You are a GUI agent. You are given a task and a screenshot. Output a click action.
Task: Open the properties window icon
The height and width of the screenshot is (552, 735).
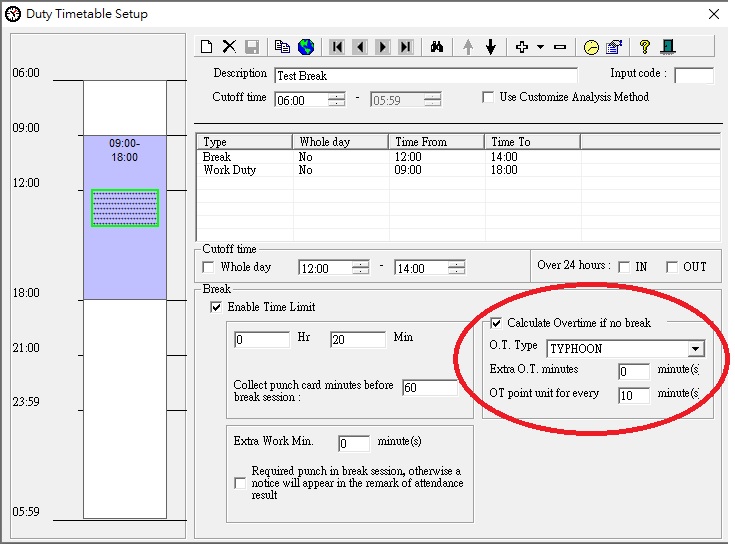[x=614, y=47]
